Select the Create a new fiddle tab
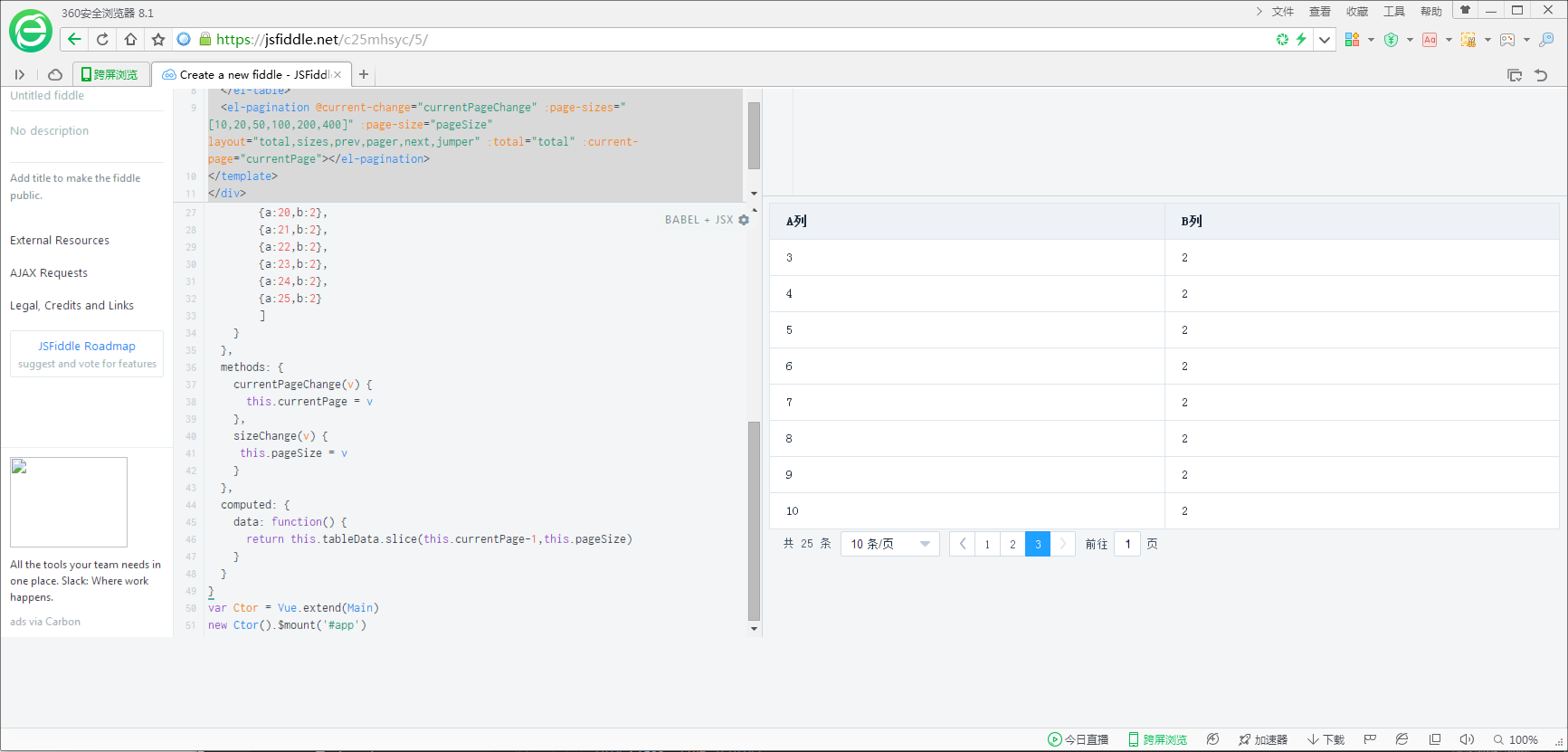1568x752 pixels. pyautogui.click(x=252, y=74)
